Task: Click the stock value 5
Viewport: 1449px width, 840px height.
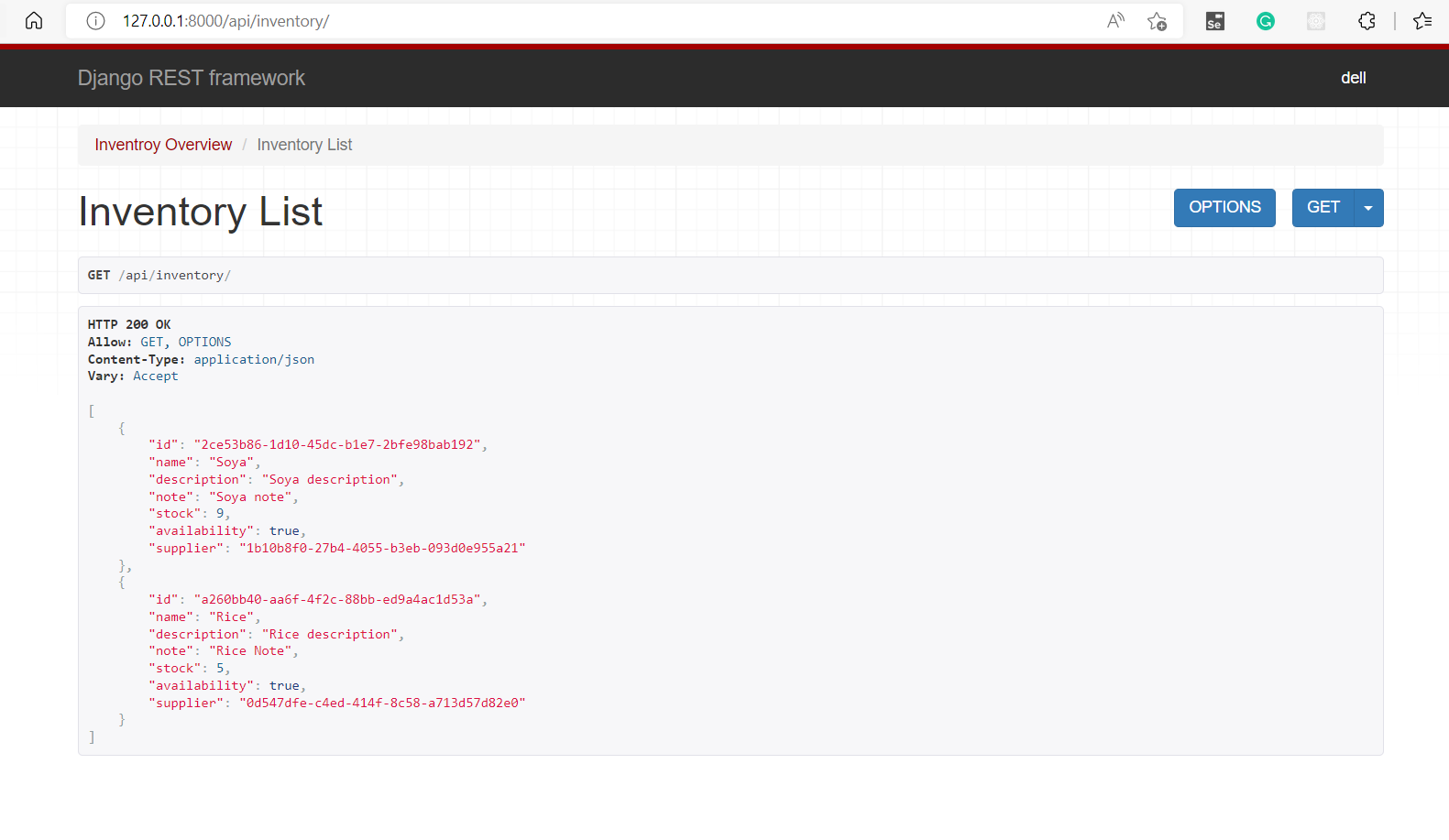Action: [220, 668]
